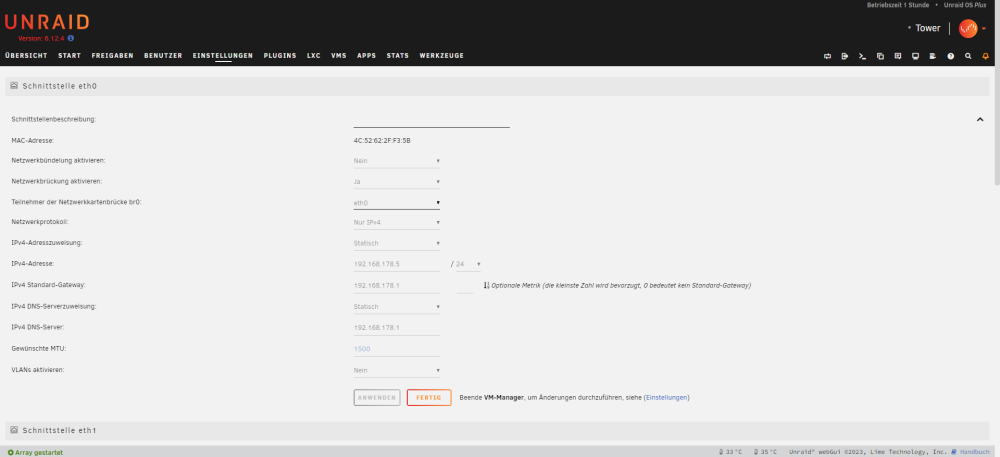Click the logout icon in header
Image resolution: width=1000 pixels, height=457 pixels.
click(x=845, y=56)
